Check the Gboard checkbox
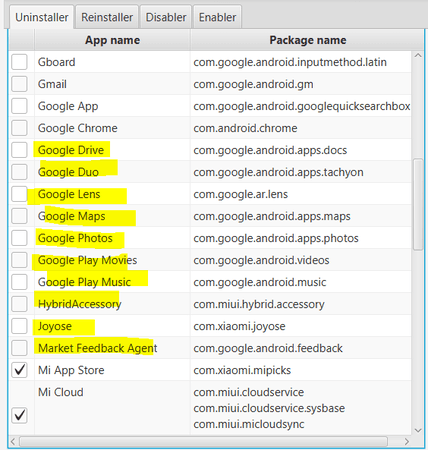 point(19,62)
